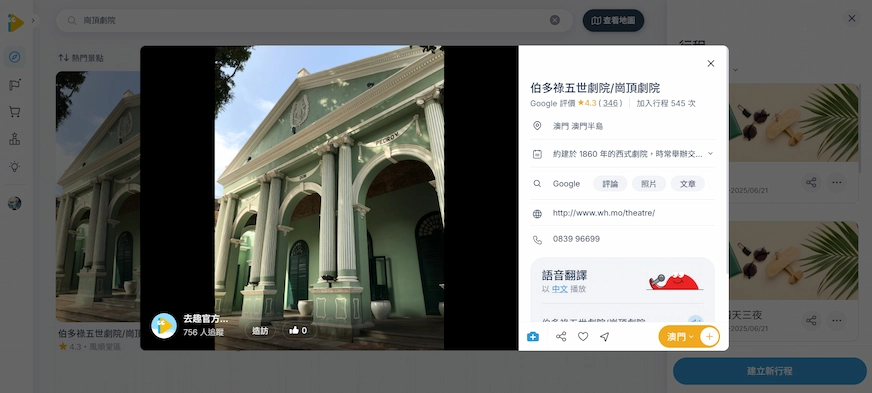Image resolution: width=872 pixels, height=393 pixels.
Task: Like the photo with thumbs-up button
Action: 299,331
